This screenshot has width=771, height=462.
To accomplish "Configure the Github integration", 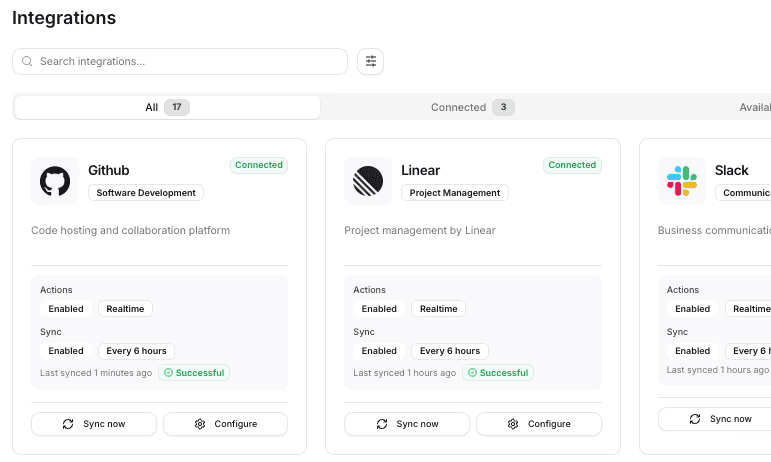I will (x=225, y=424).
